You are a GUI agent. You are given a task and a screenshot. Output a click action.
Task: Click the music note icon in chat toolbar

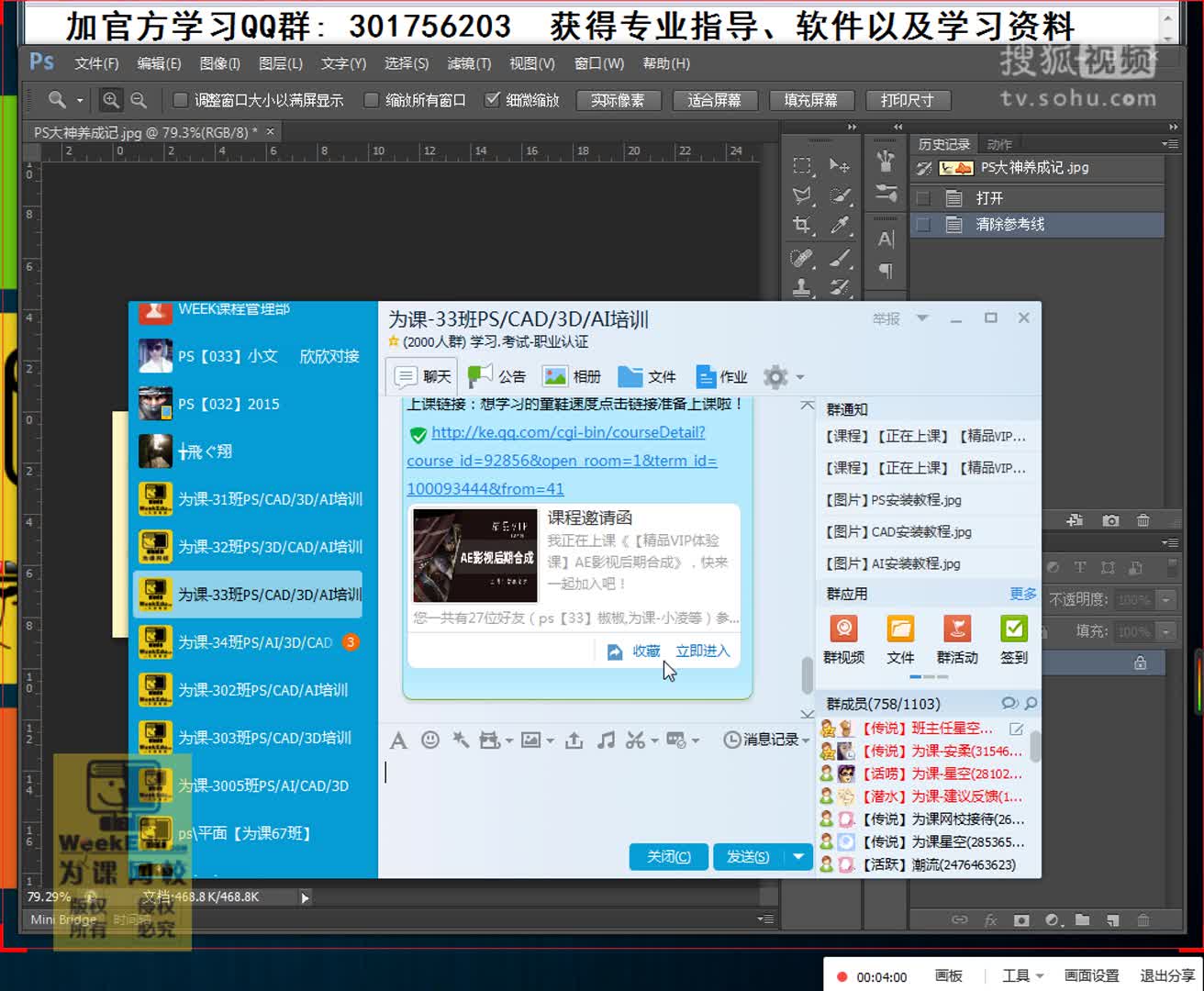point(606,740)
